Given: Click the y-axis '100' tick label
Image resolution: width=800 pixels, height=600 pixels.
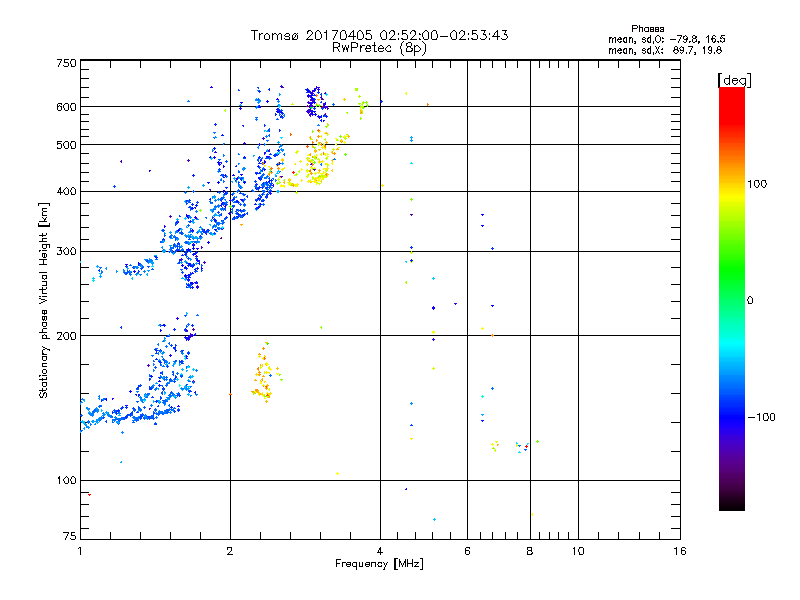Looking at the screenshot, I should (66, 480).
